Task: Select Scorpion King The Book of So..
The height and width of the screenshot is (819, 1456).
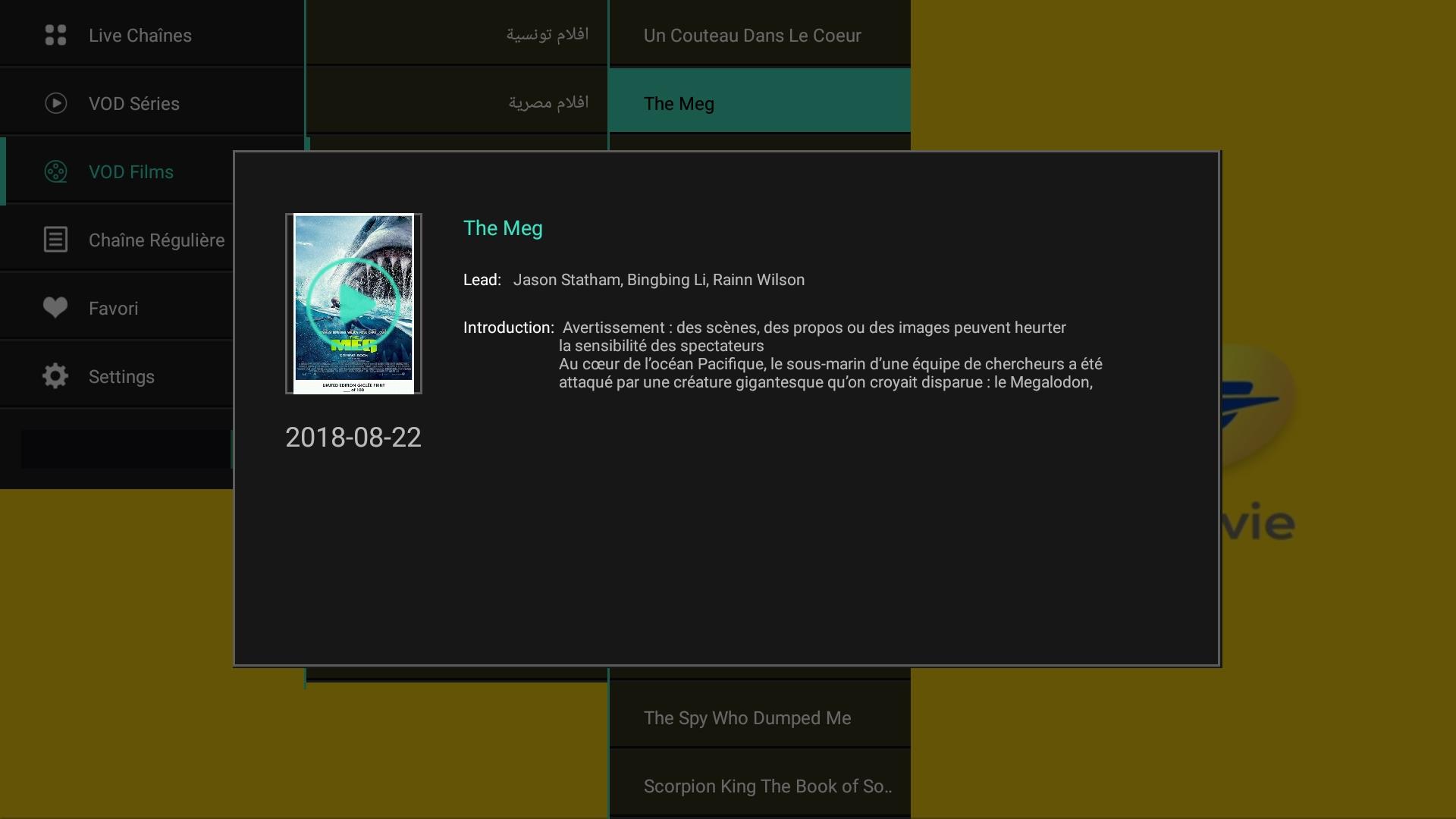Action: (760, 783)
